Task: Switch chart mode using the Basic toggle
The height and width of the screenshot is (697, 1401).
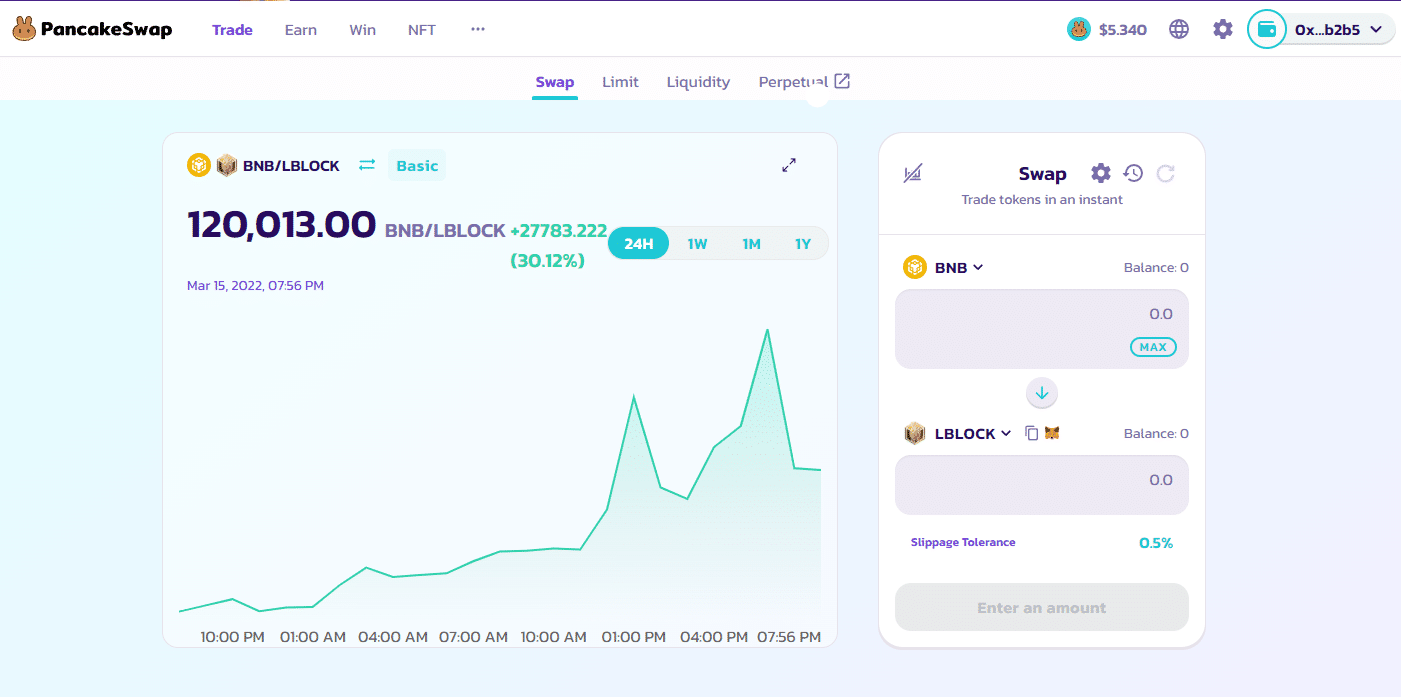Action: (x=417, y=165)
